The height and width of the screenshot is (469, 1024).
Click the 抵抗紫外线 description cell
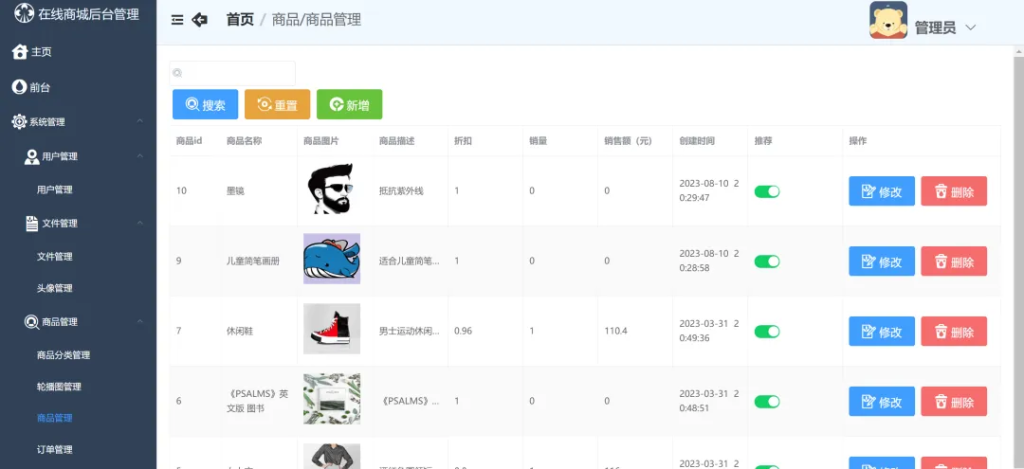click(x=401, y=191)
